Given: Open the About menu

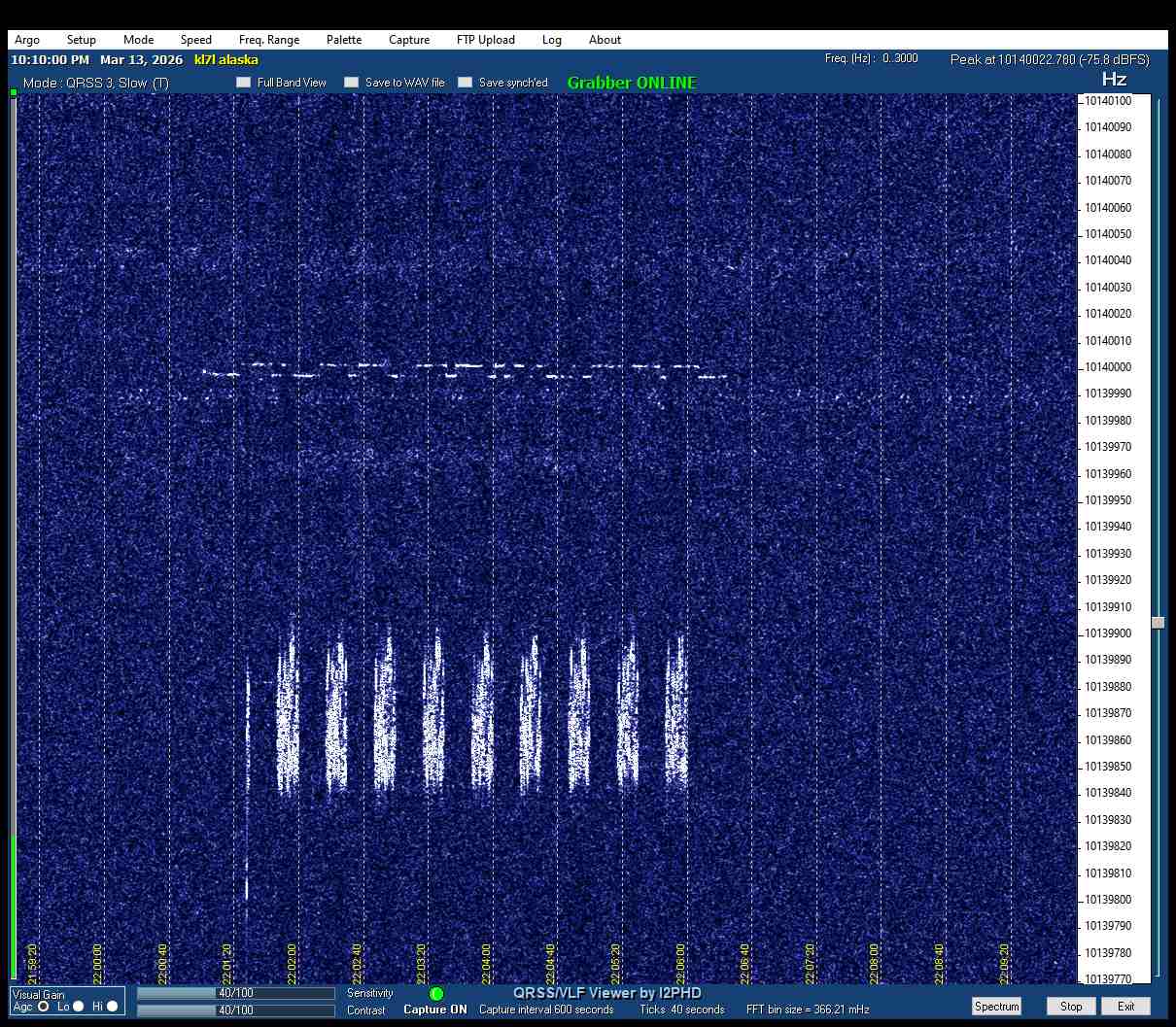Looking at the screenshot, I should click(x=605, y=40).
